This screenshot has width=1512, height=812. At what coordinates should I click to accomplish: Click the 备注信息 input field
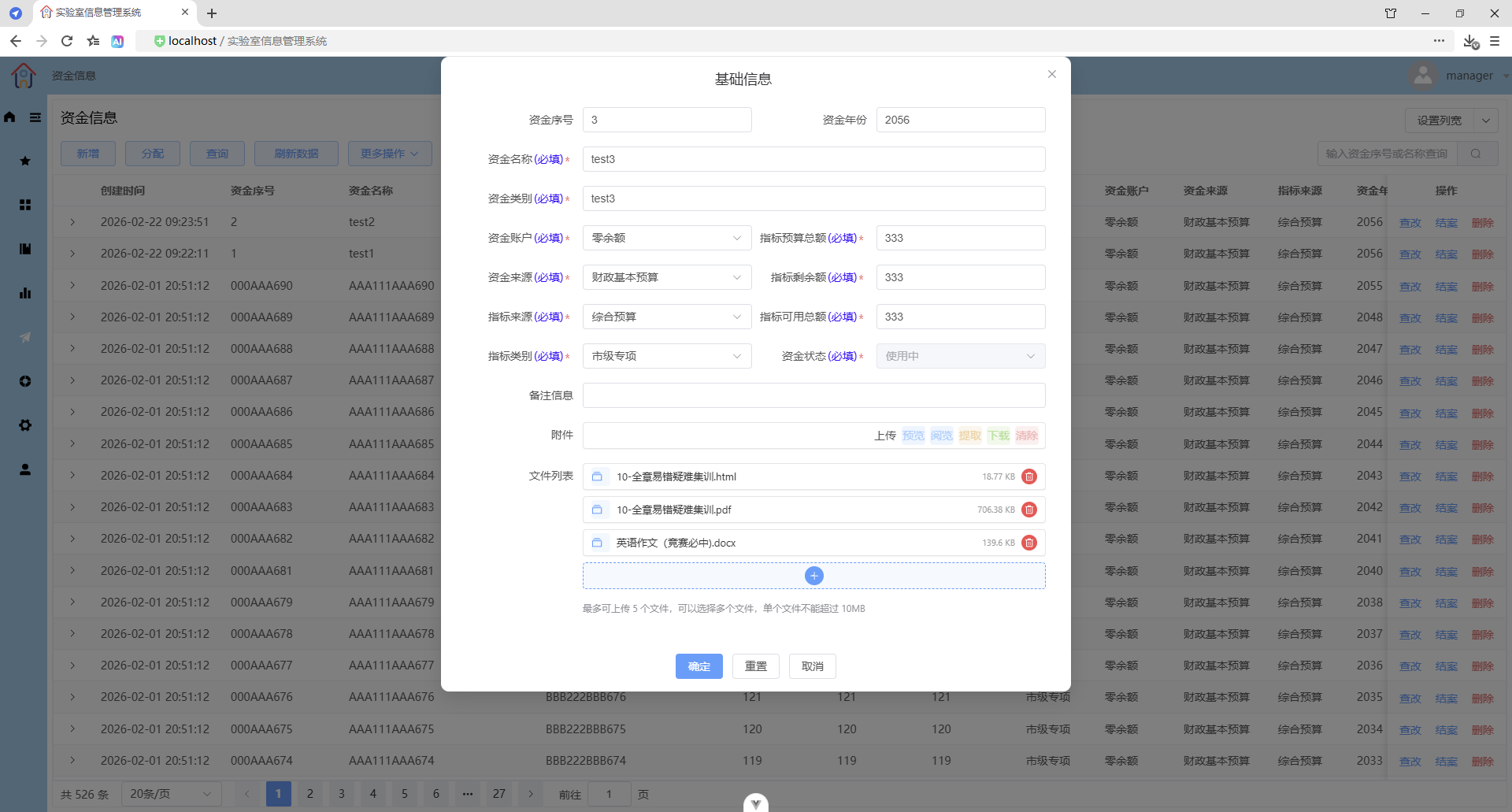tap(814, 395)
